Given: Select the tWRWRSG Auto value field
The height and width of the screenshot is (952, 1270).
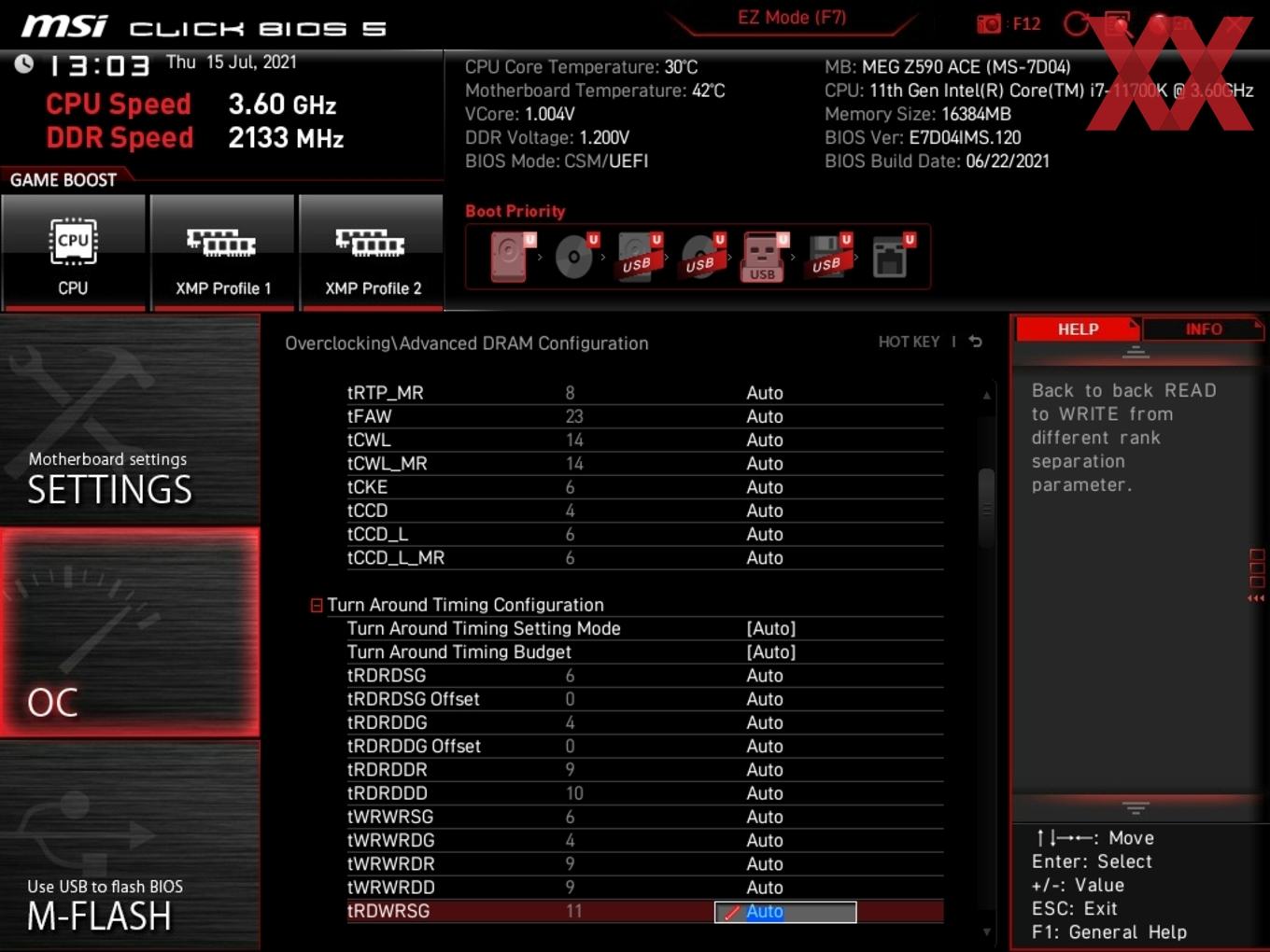Looking at the screenshot, I should coord(765,817).
